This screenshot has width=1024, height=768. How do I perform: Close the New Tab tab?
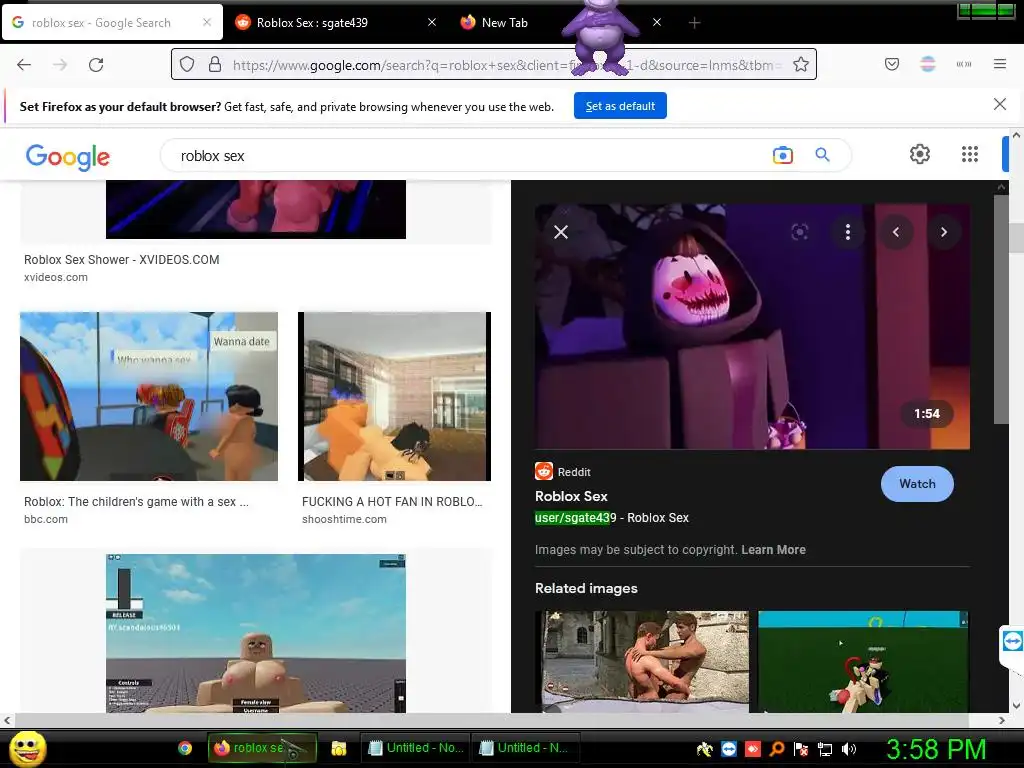point(657,22)
